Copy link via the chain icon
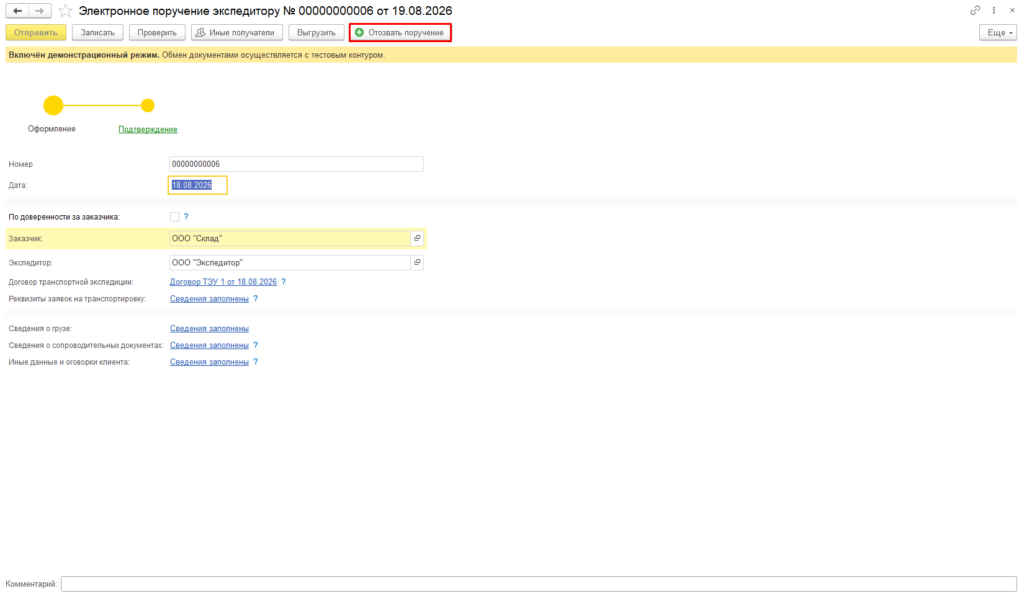Viewport: 1024px width, 596px height. [975, 10]
